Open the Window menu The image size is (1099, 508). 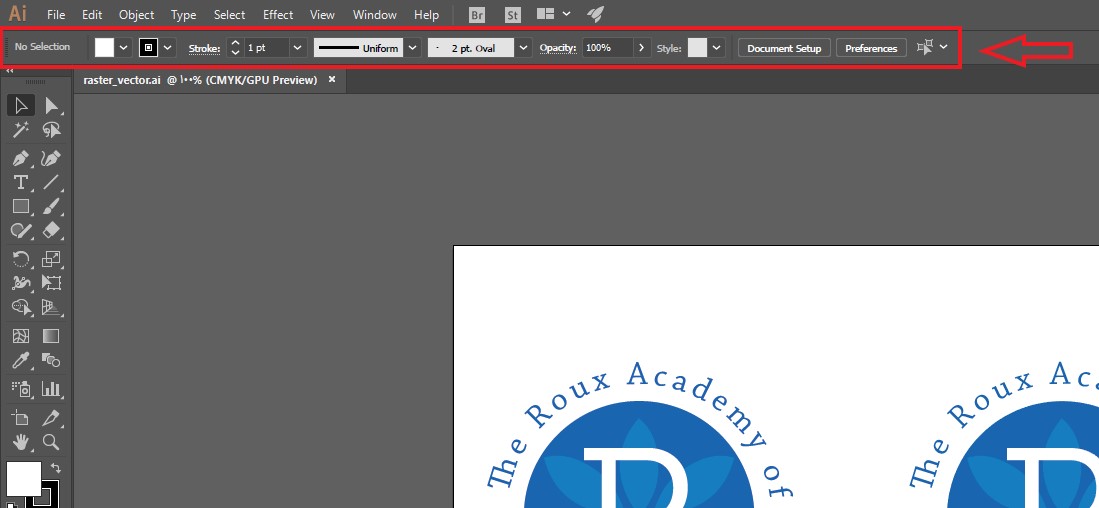[374, 15]
